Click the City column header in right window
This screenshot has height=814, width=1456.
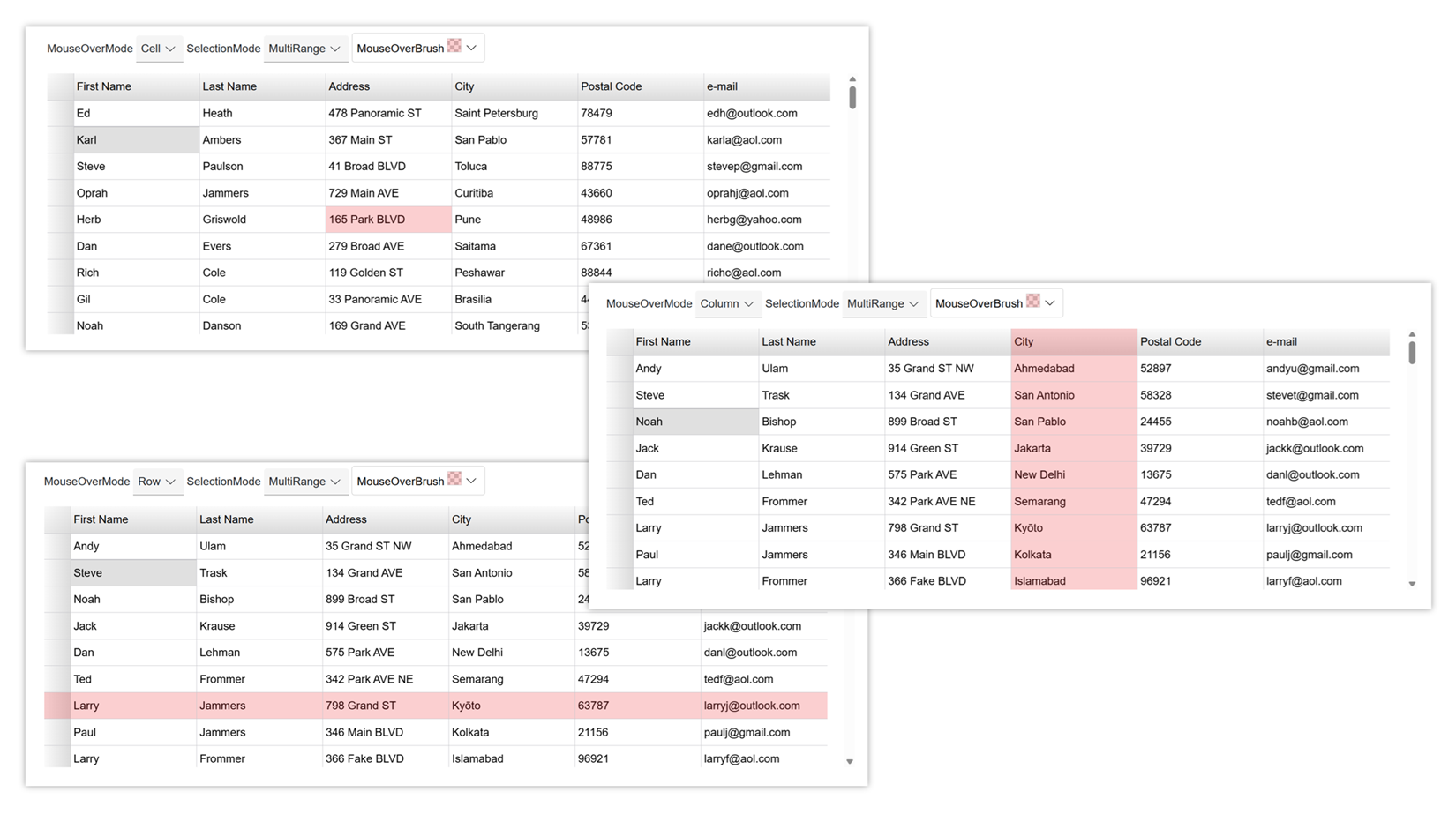pos(1074,341)
